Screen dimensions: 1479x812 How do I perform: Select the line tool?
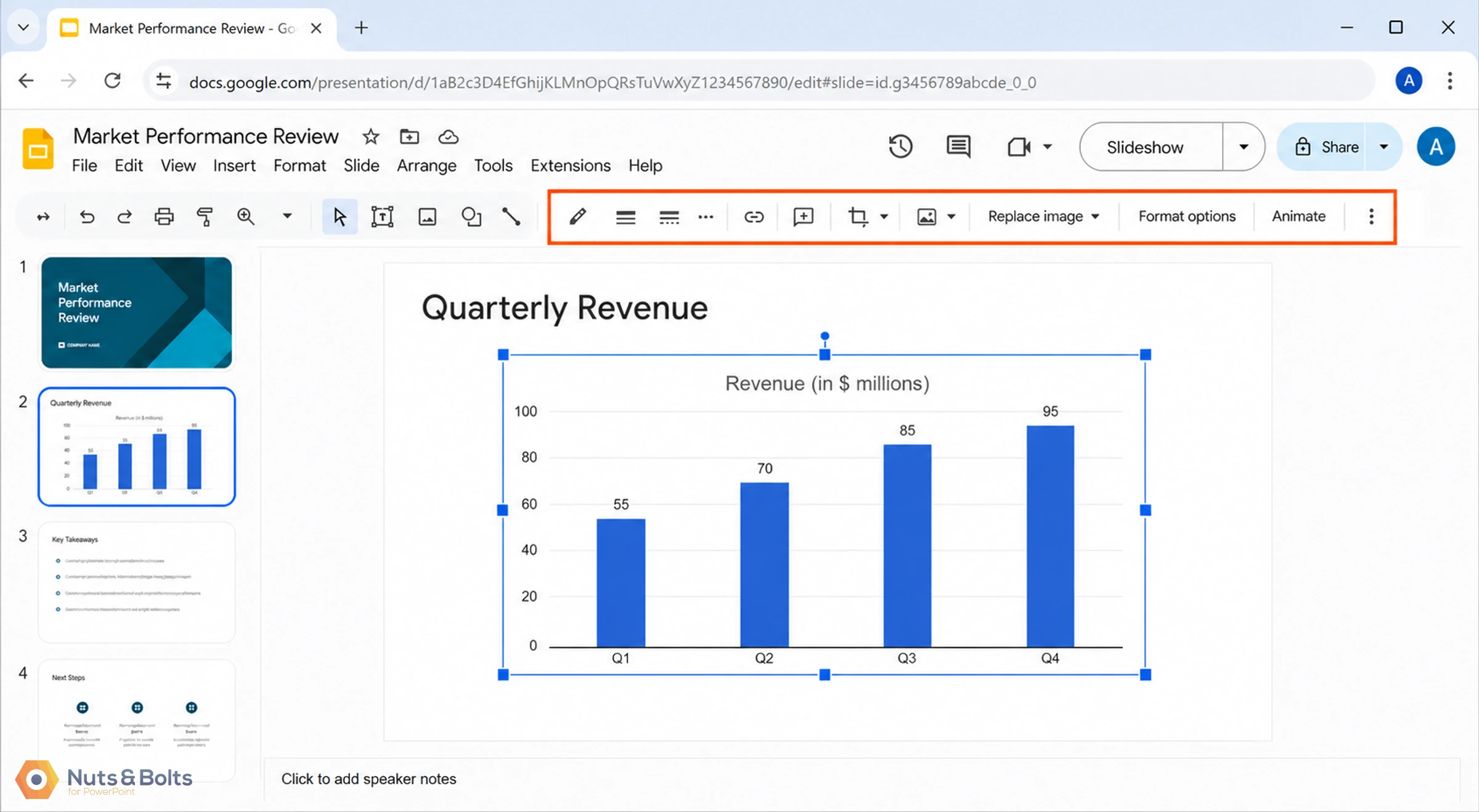pyautogui.click(x=511, y=217)
